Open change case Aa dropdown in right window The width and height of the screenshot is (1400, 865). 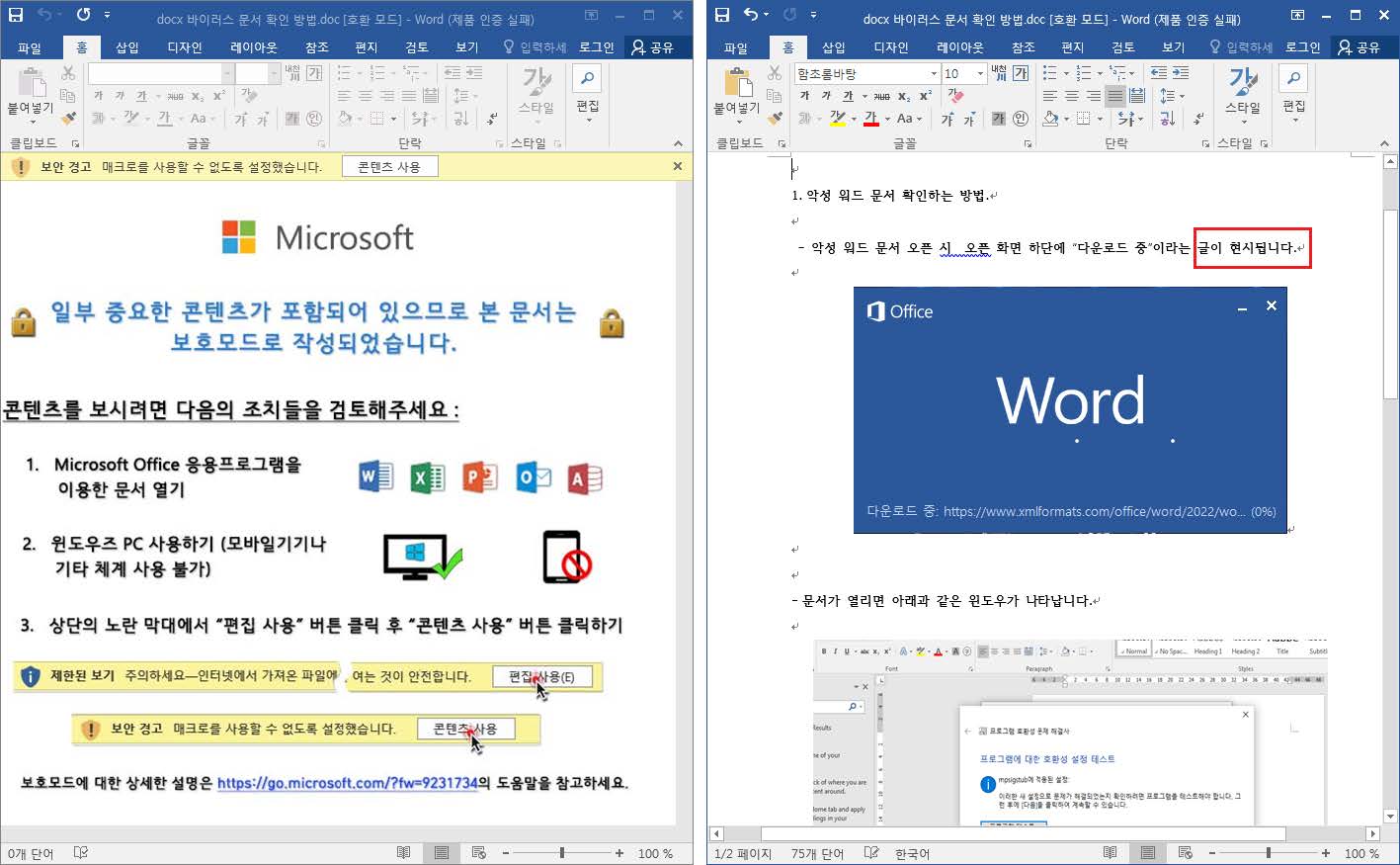(x=910, y=119)
